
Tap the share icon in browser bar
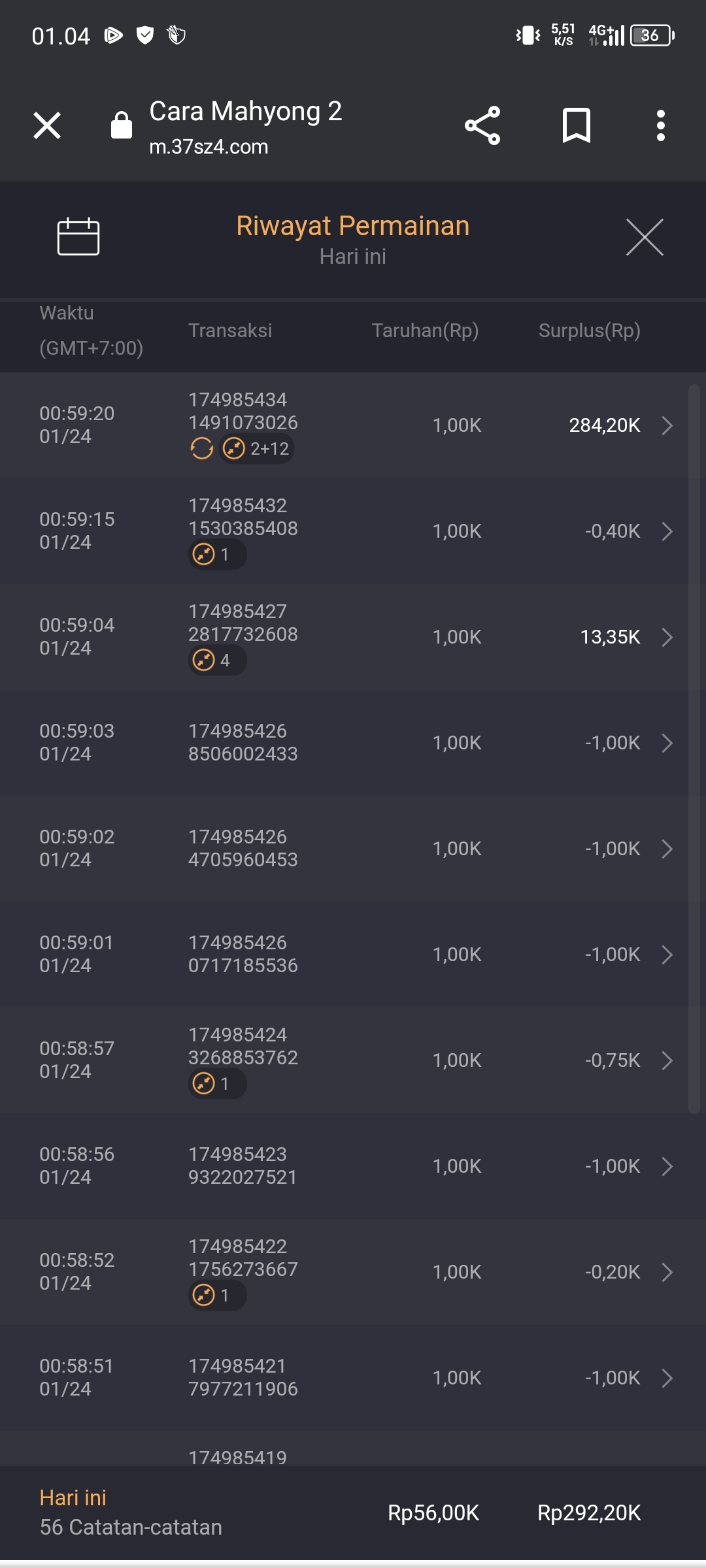click(x=482, y=125)
